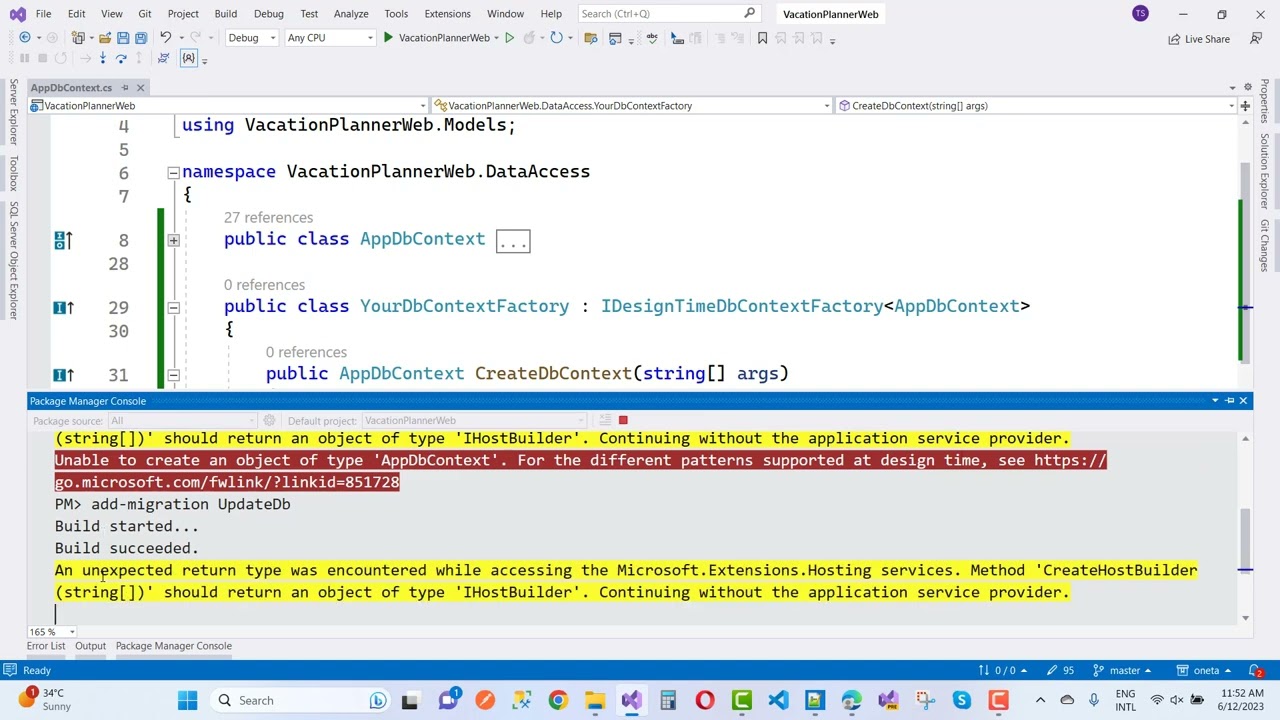Click the restart circular arrow icon
The height and width of the screenshot is (720, 1280).
[x=556, y=38]
